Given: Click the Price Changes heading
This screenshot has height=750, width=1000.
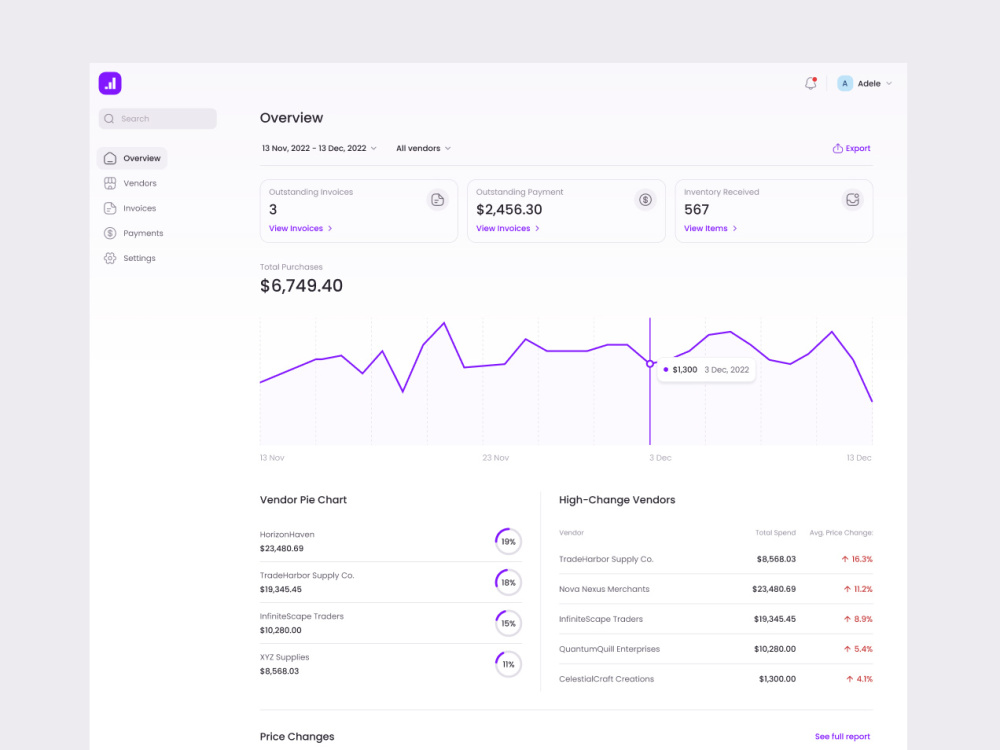Looking at the screenshot, I should click(x=297, y=737).
